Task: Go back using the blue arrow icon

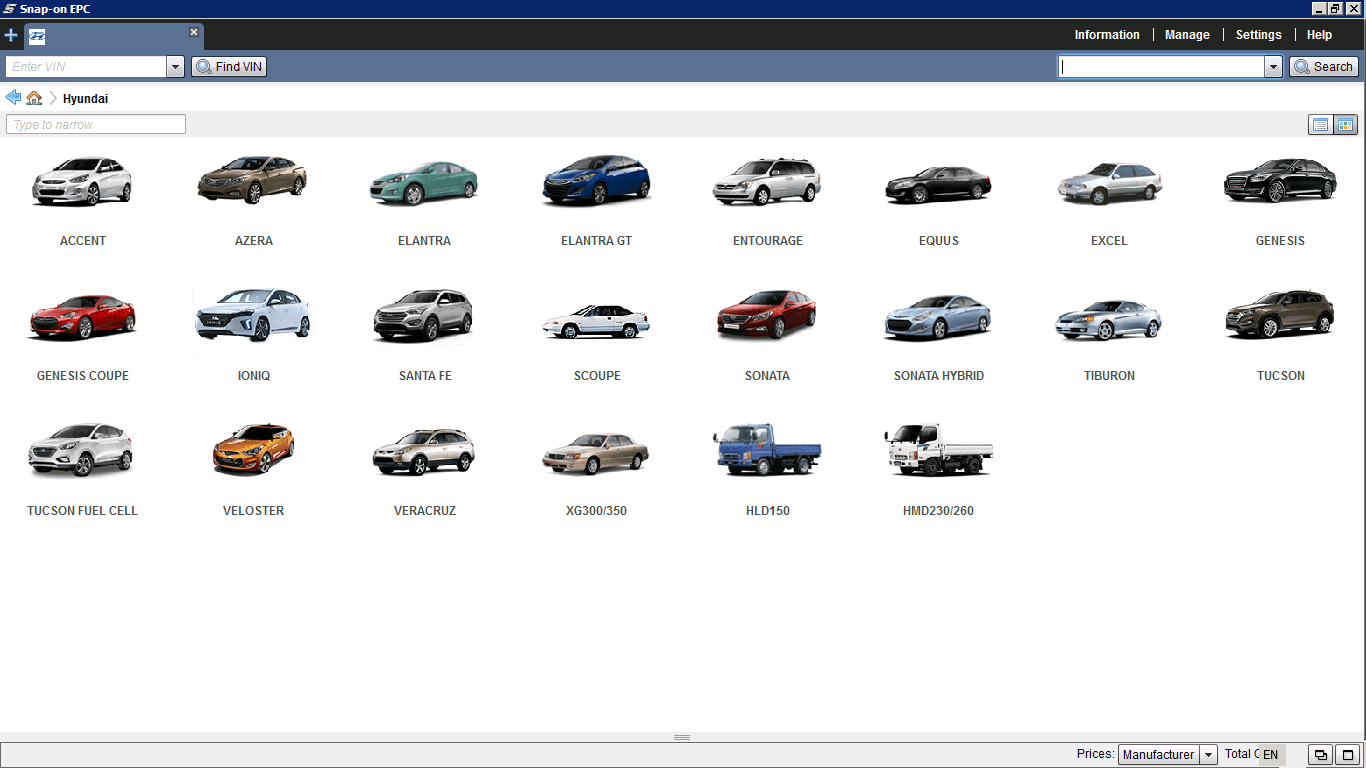Action: coord(13,98)
